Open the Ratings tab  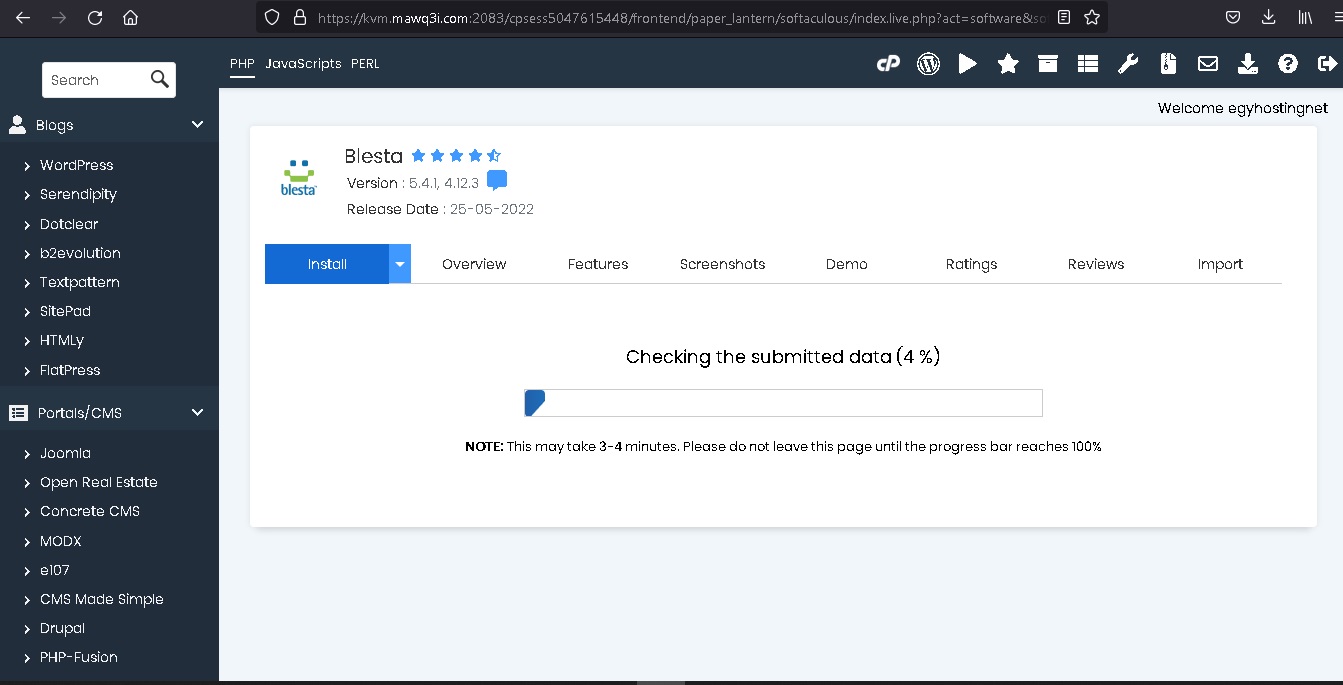tap(971, 264)
